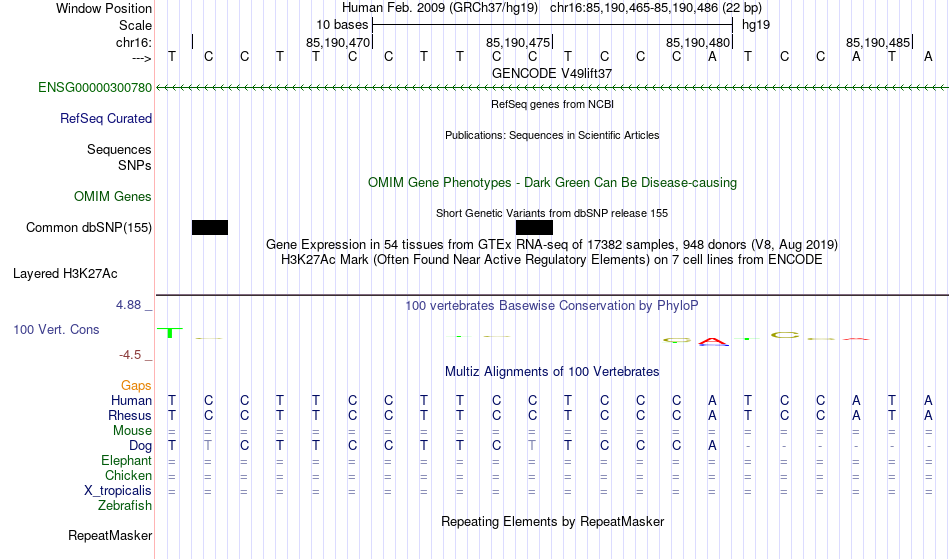The width and height of the screenshot is (950, 559).
Task: Click the Chicken species row label
Action: point(128,476)
